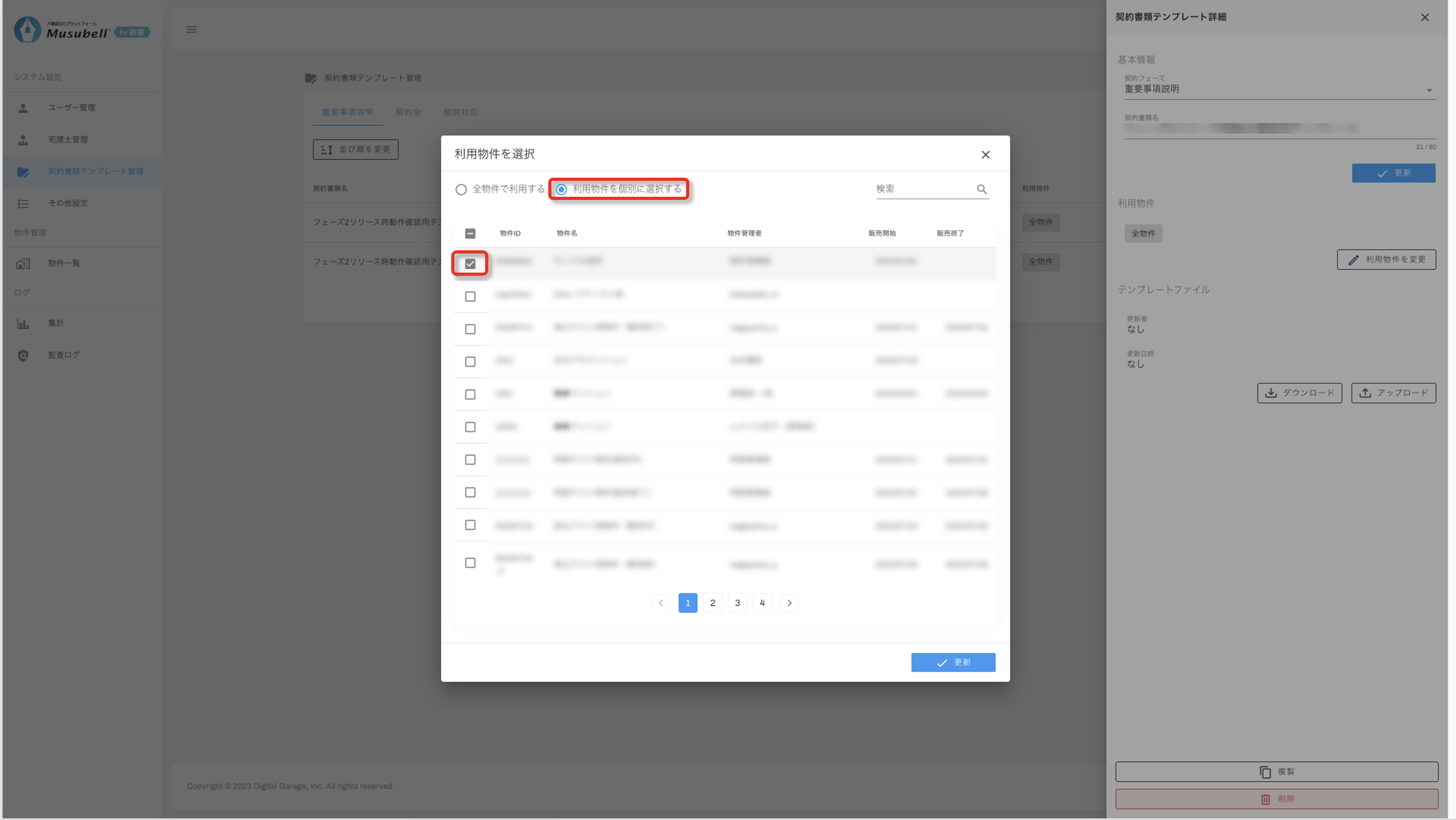Open 物件一覧 from the sidebar
This screenshot has width=1456, height=820.
pyautogui.click(x=63, y=263)
